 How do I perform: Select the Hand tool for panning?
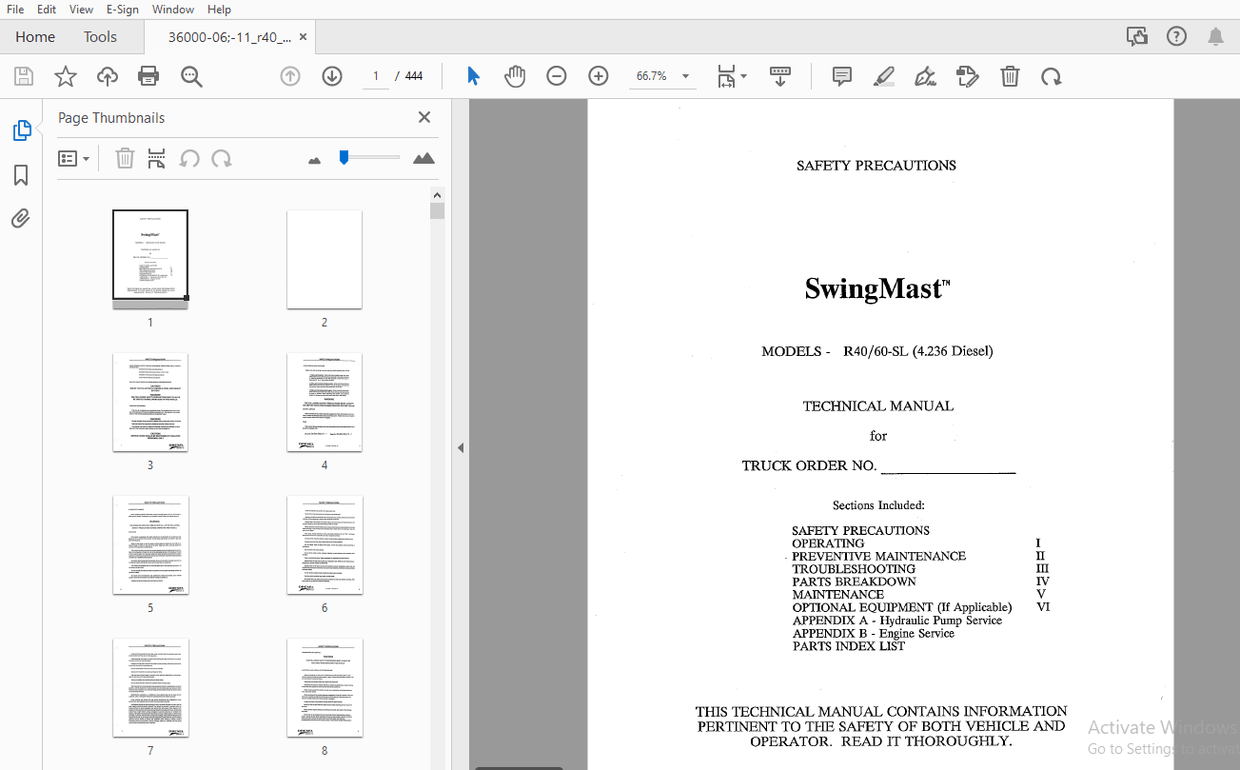pos(514,76)
